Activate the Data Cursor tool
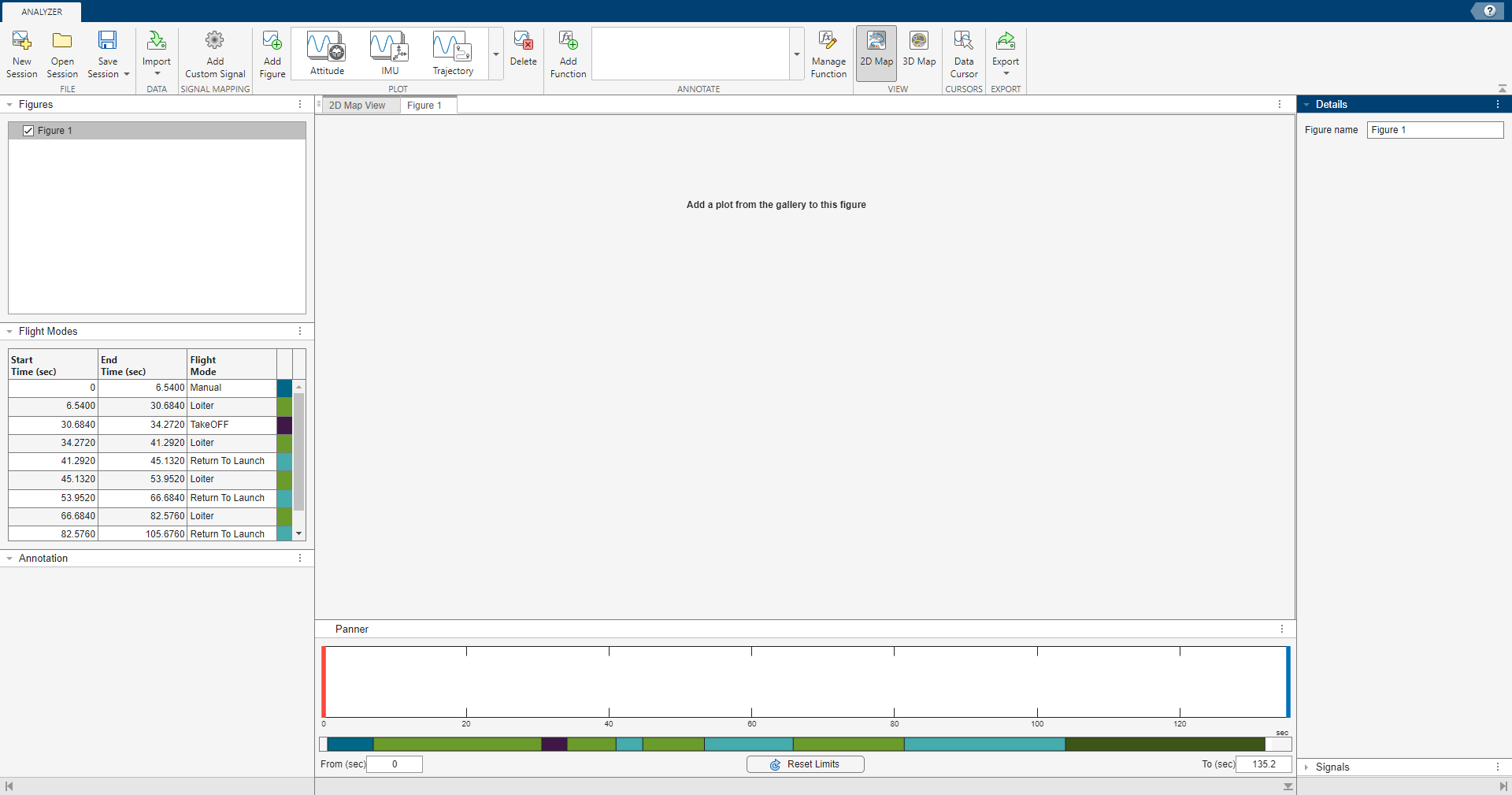 click(x=963, y=51)
